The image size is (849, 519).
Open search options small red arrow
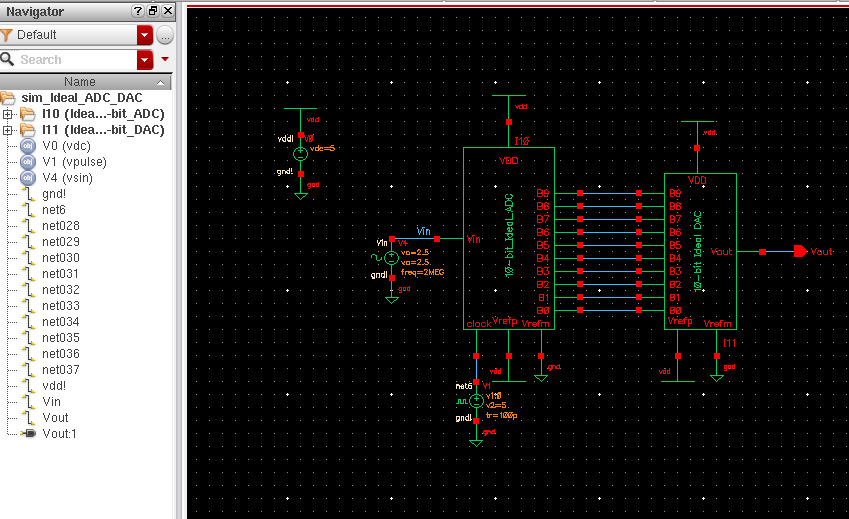165,60
